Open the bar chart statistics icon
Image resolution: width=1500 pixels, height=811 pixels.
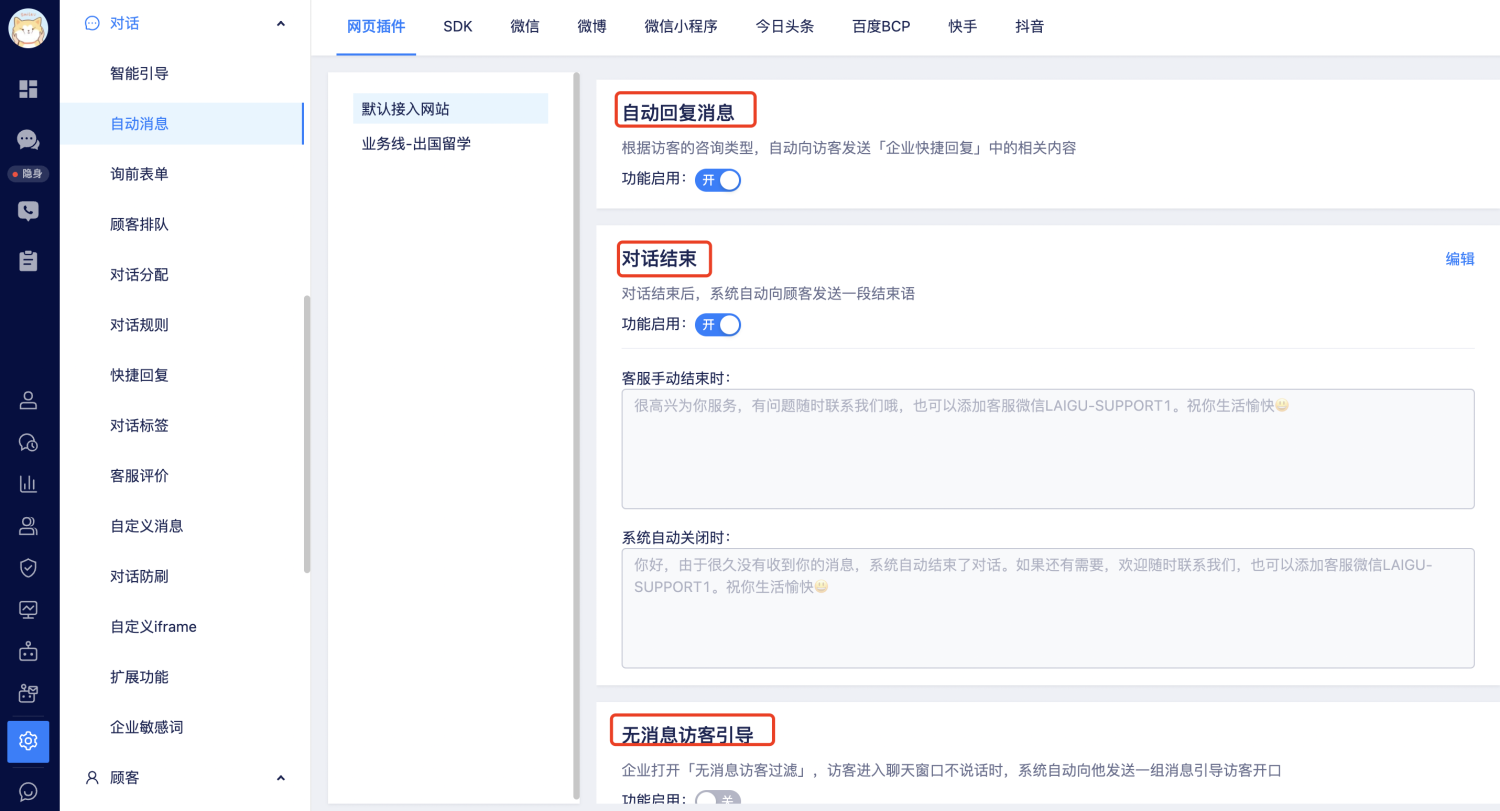[28, 484]
